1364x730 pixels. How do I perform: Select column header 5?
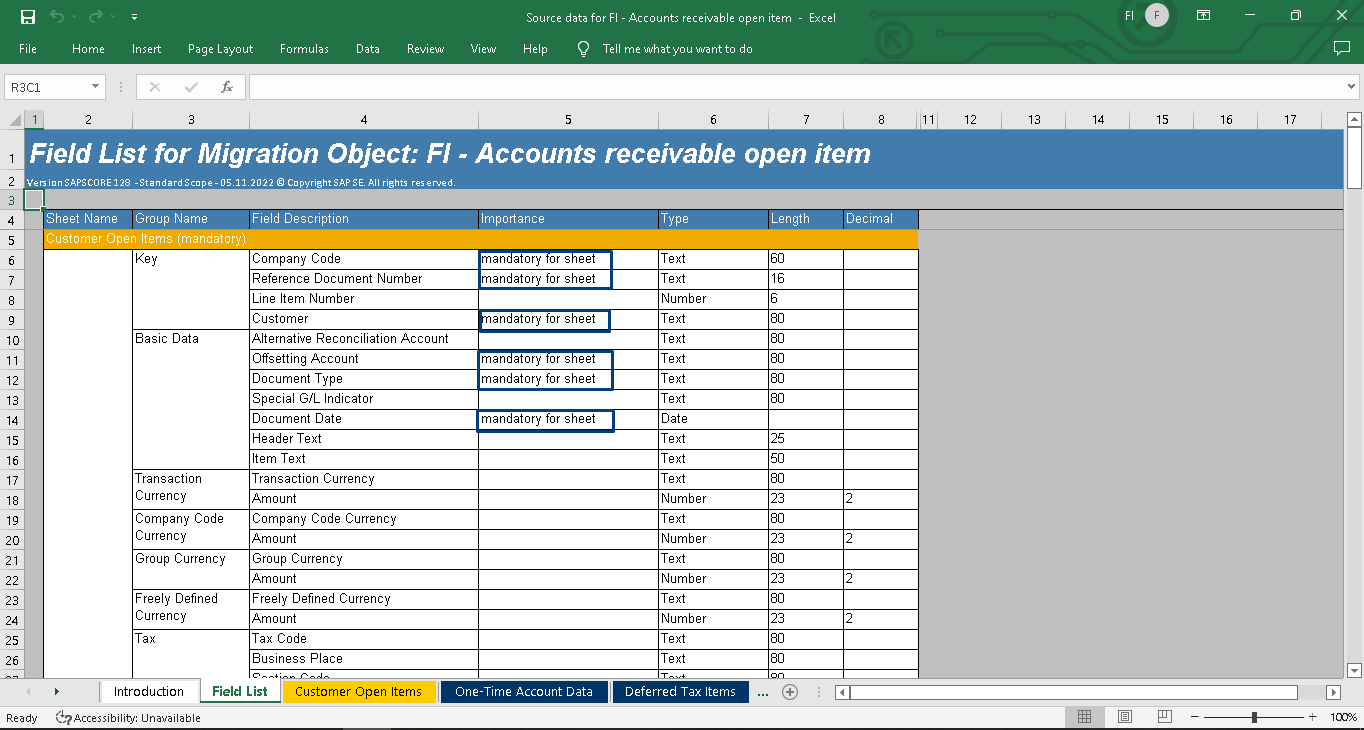pyautogui.click(x=568, y=120)
